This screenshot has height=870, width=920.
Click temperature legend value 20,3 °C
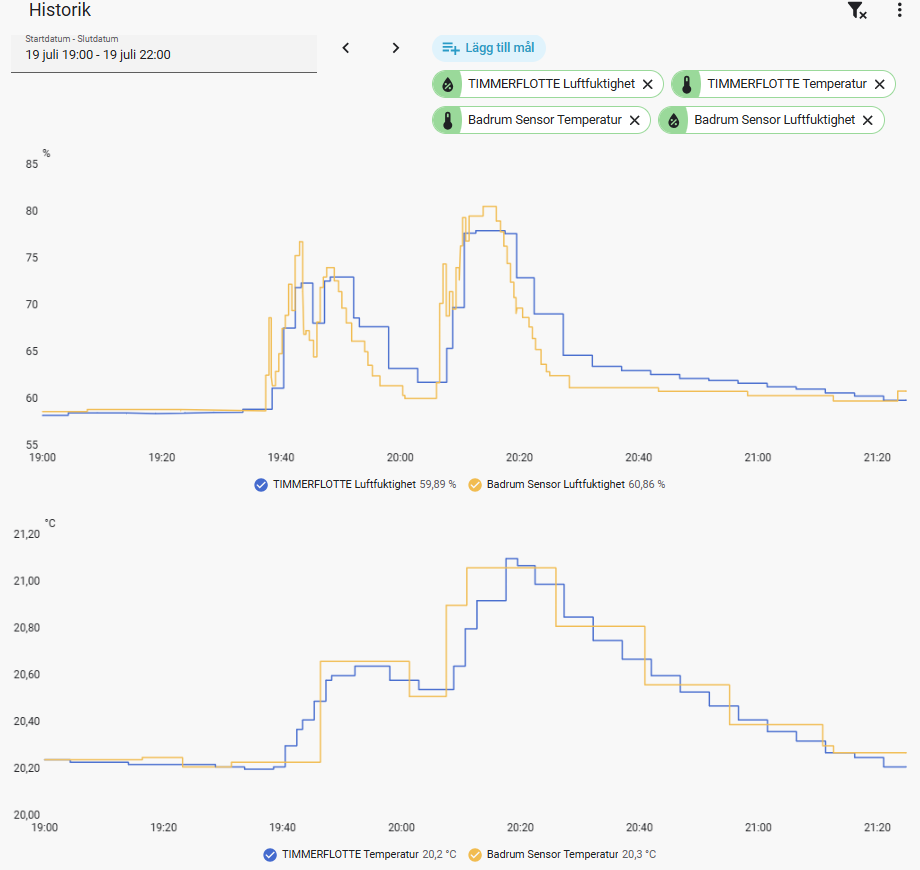tap(639, 855)
